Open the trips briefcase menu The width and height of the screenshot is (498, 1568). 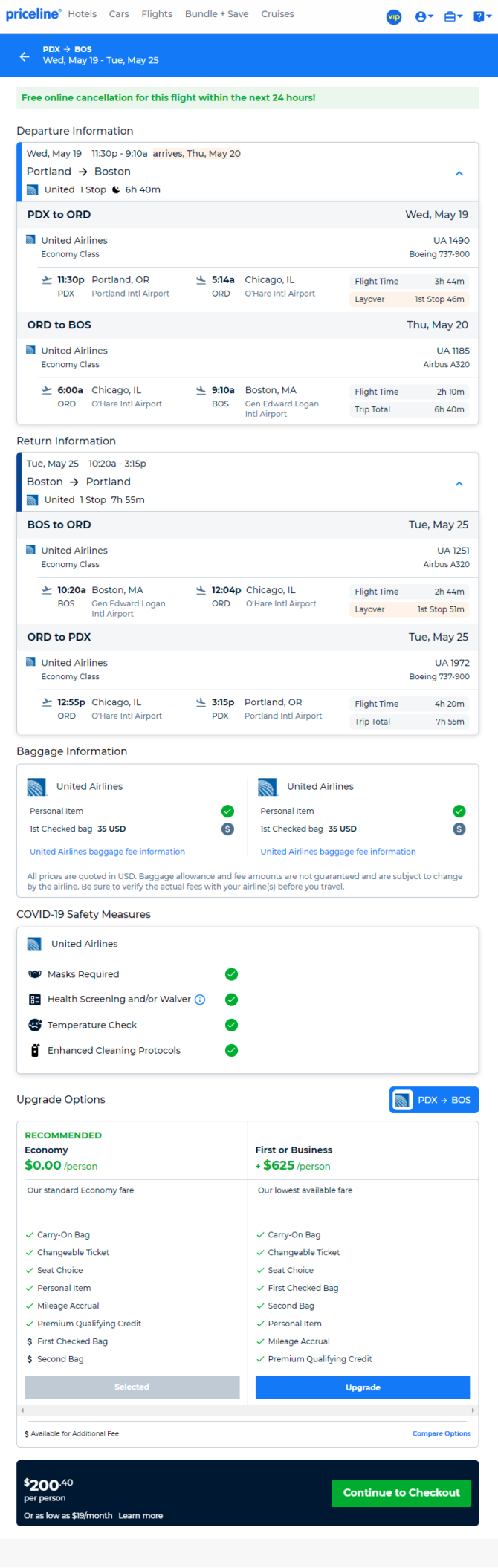coord(453,16)
